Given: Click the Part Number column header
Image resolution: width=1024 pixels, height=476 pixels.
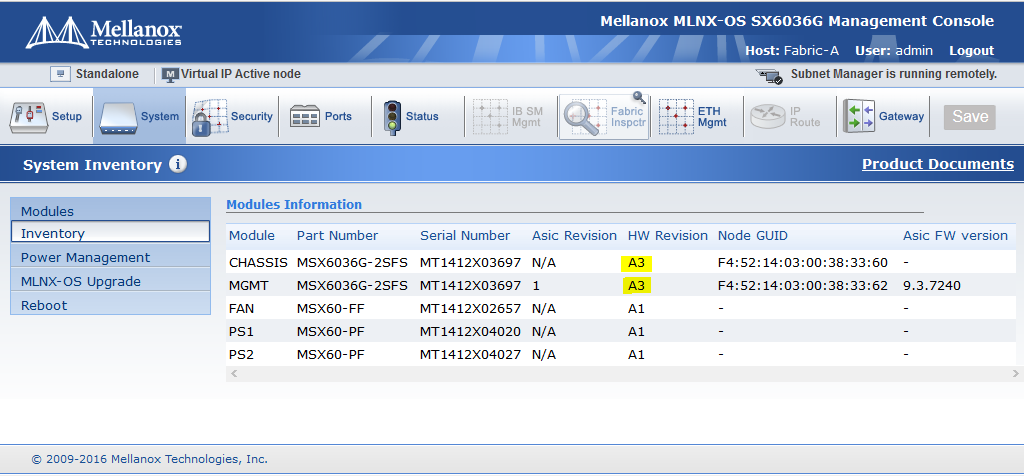Looking at the screenshot, I should (x=338, y=236).
